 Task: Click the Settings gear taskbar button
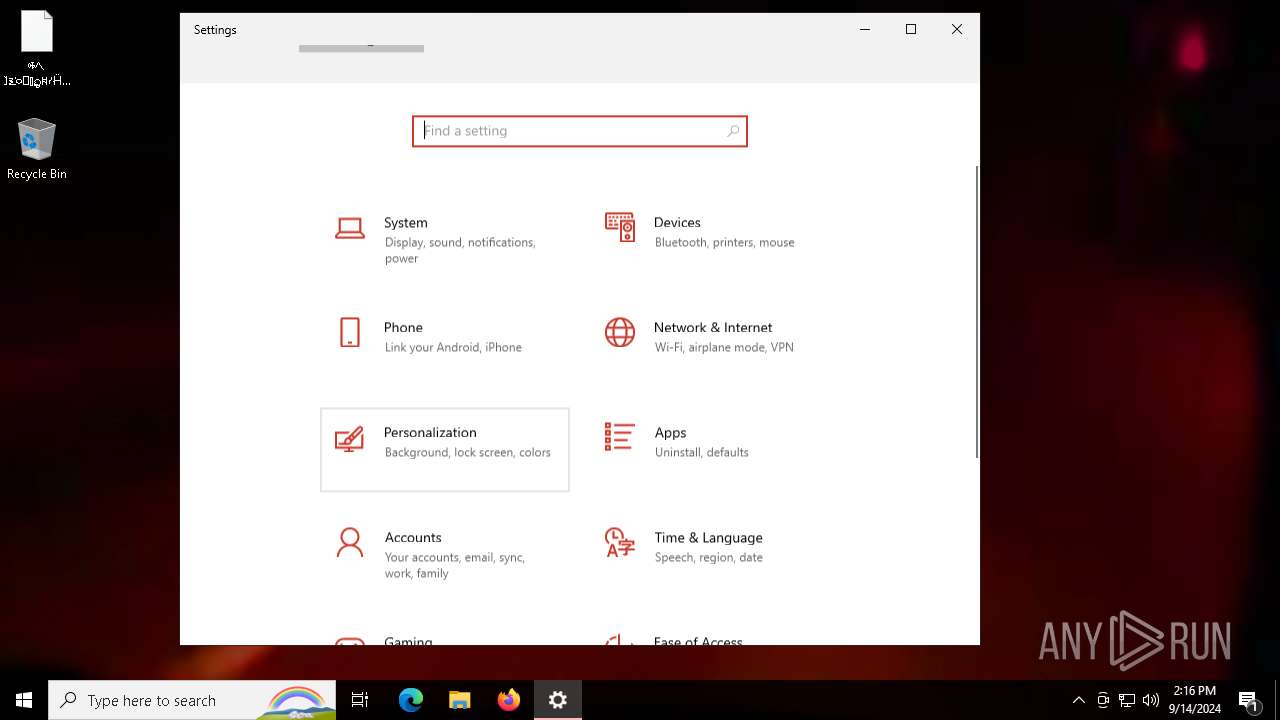(558, 700)
